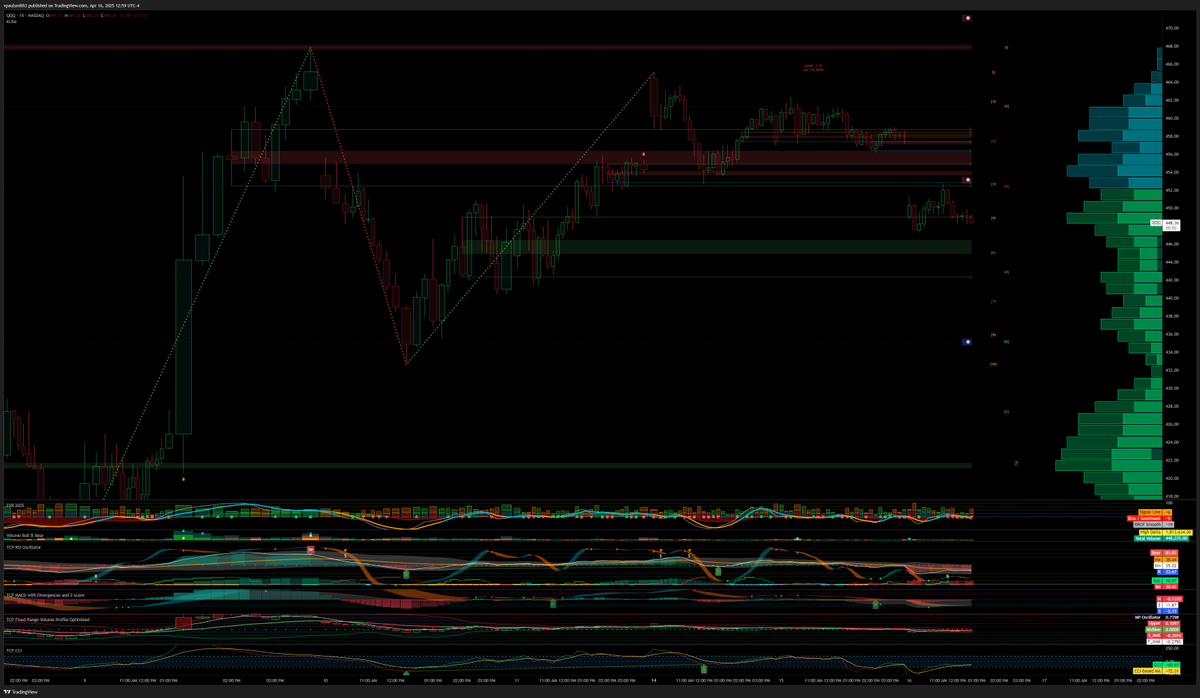This screenshot has height=698, width=1200.
Task: Select the blue marker icon at the 435 level
Action: point(967,342)
